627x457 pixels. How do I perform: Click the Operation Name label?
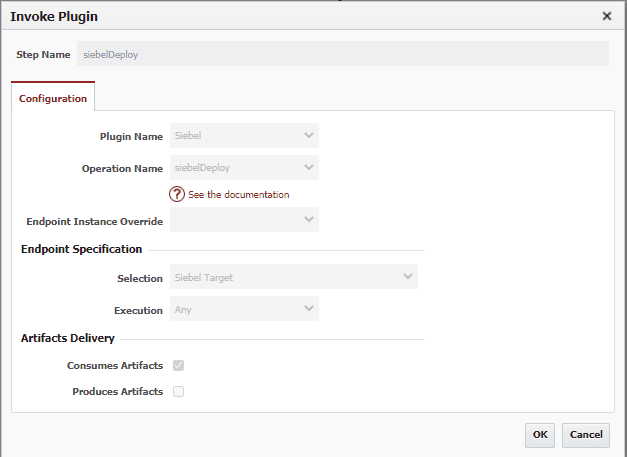click(x=122, y=169)
